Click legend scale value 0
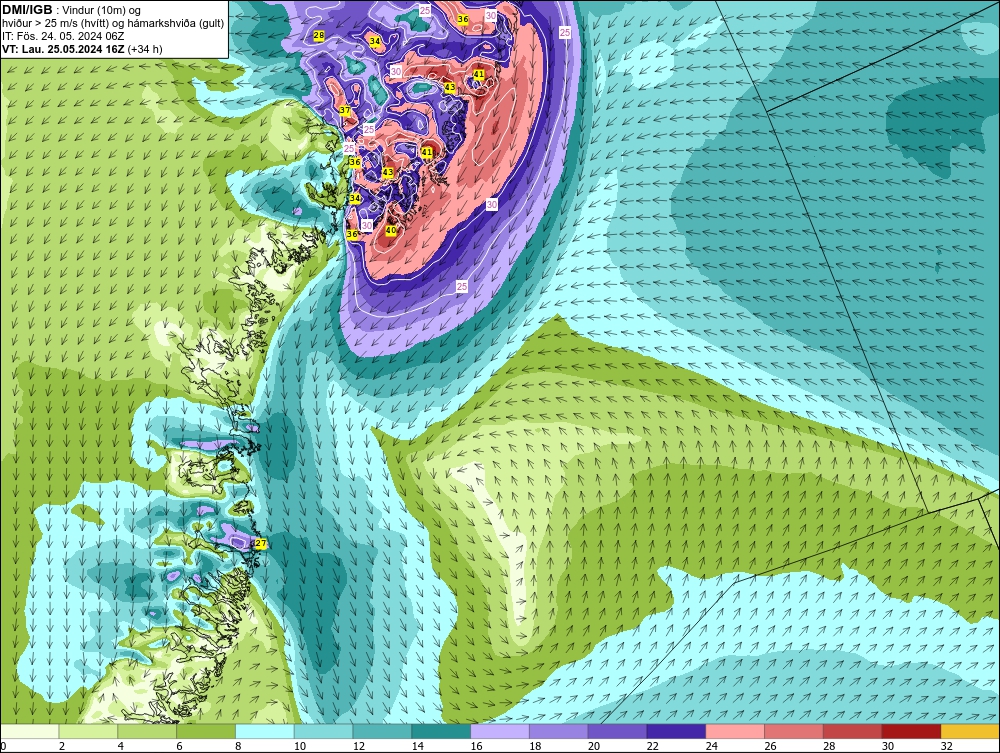1000x753 pixels. pyautogui.click(x=3, y=746)
